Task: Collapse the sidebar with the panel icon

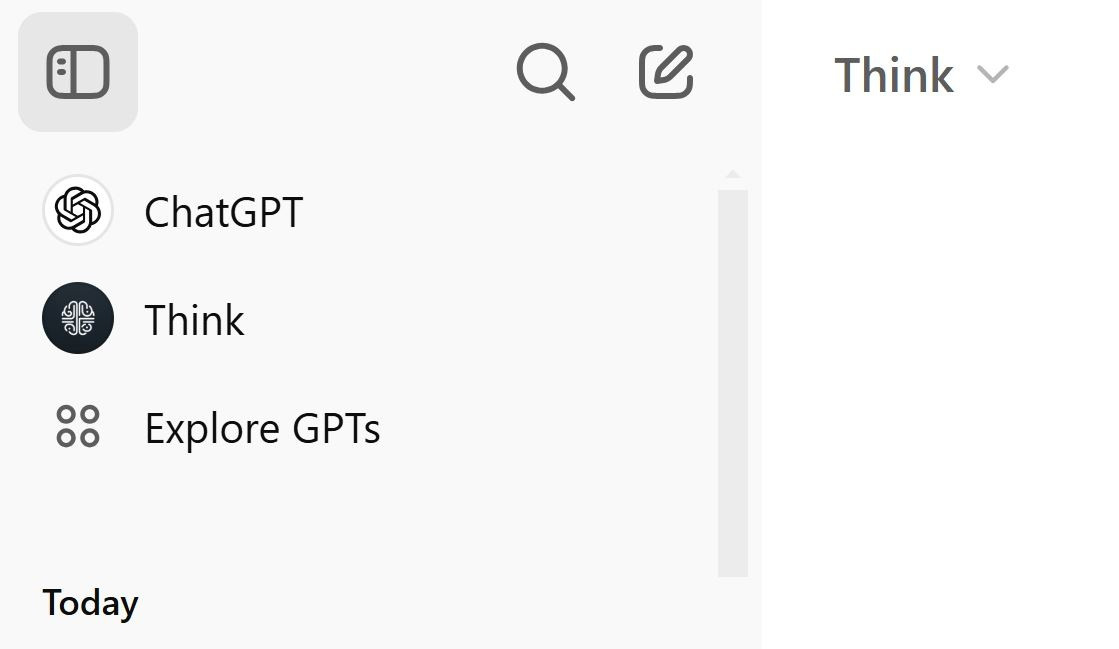Action: (78, 72)
